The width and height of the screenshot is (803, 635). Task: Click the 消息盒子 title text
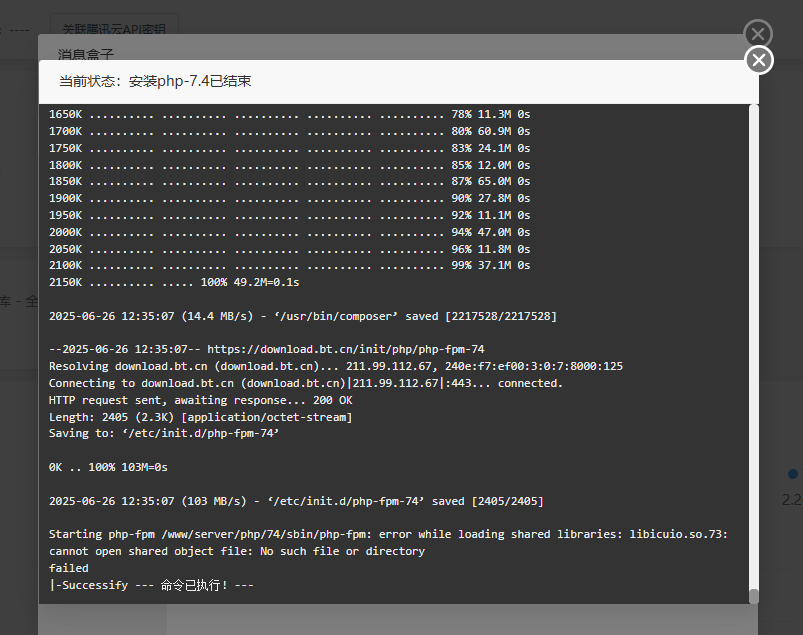[86, 53]
